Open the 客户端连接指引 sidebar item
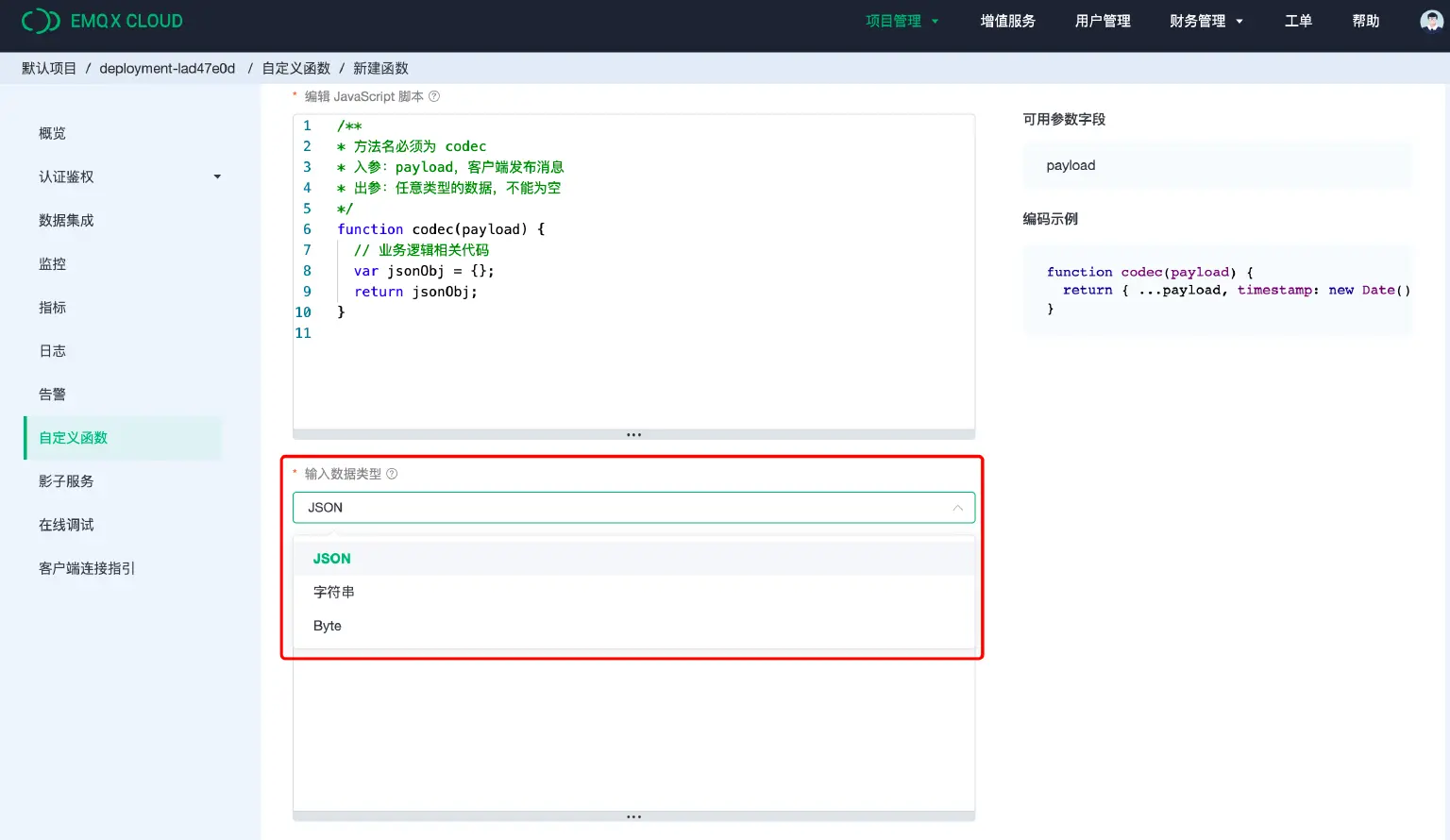1450x840 pixels. point(86,567)
